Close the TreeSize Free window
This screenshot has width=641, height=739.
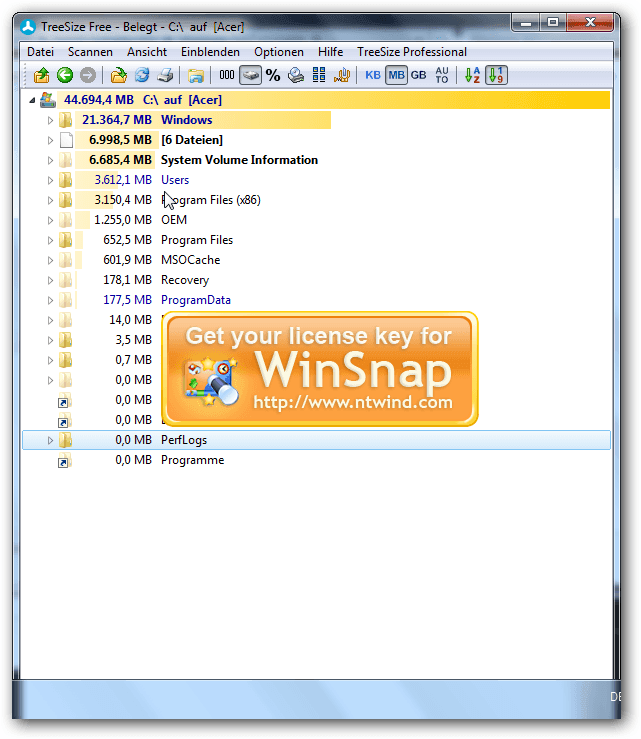click(590, 23)
